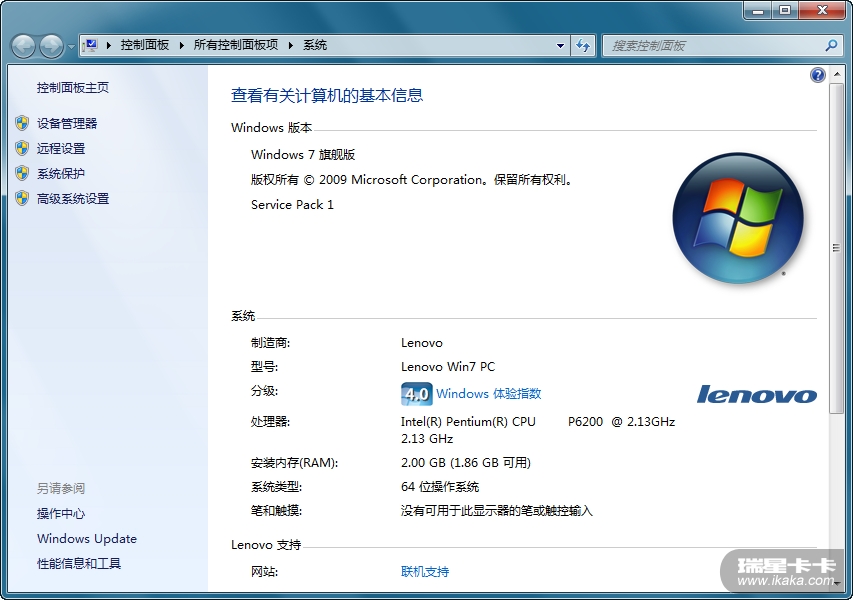Click the Lenovo logo image
This screenshot has width=853, height=600.
tap(757, 394)
